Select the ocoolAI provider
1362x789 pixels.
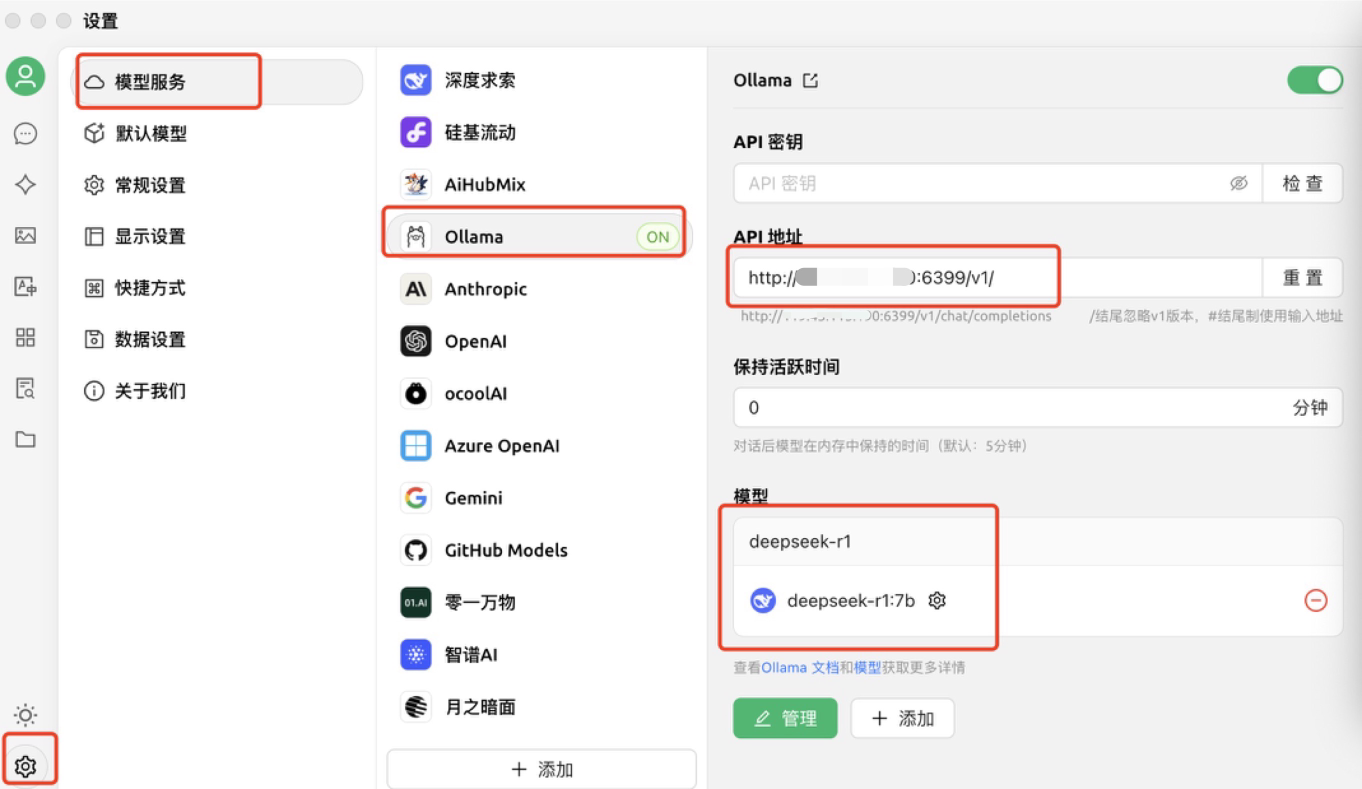[x=541, y=393]
